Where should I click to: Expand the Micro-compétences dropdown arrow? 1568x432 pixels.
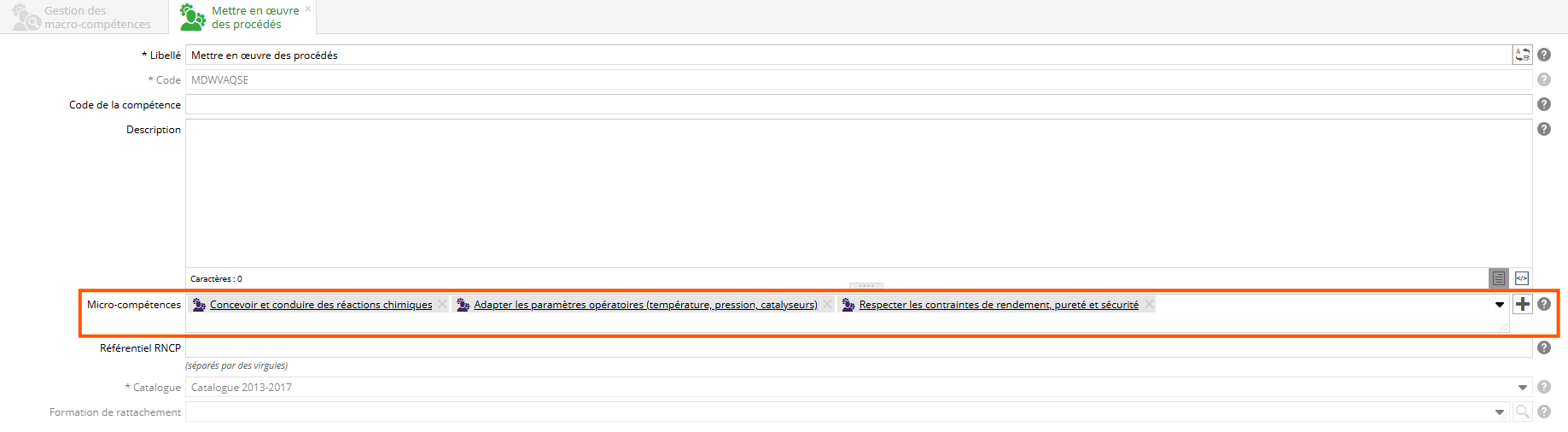[1499, 305]
